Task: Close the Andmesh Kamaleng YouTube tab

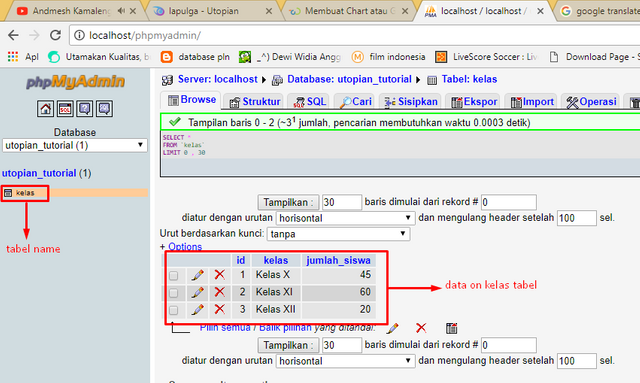Action: click(x=133, y=11)
